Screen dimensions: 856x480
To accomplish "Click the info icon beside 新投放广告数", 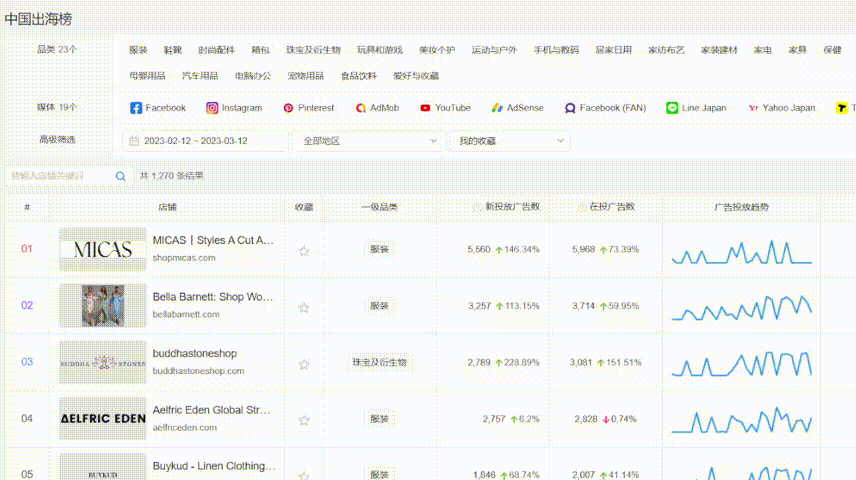I will coord(477,207).
